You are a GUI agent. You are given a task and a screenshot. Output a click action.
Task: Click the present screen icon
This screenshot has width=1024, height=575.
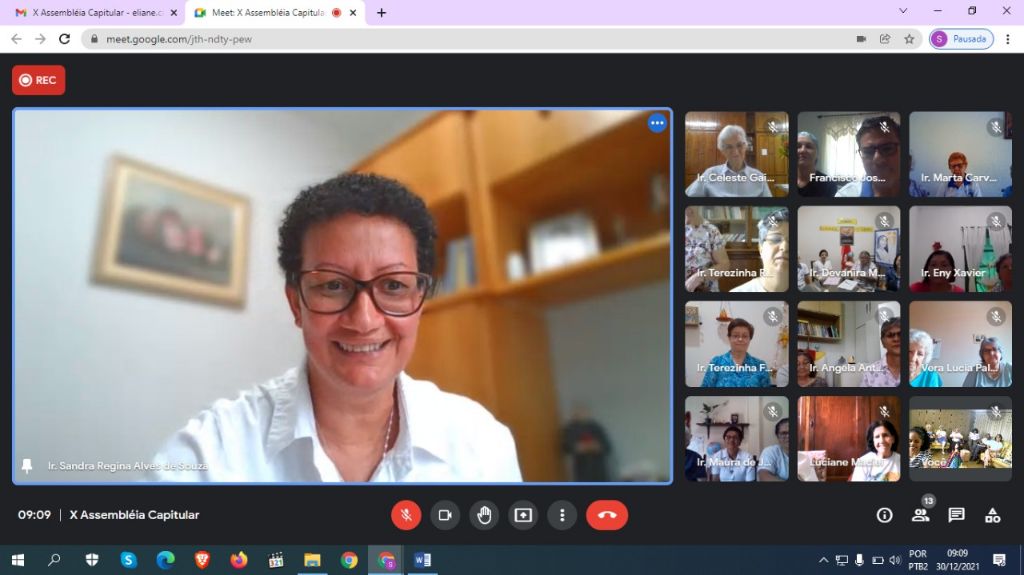tap(523, 515)
